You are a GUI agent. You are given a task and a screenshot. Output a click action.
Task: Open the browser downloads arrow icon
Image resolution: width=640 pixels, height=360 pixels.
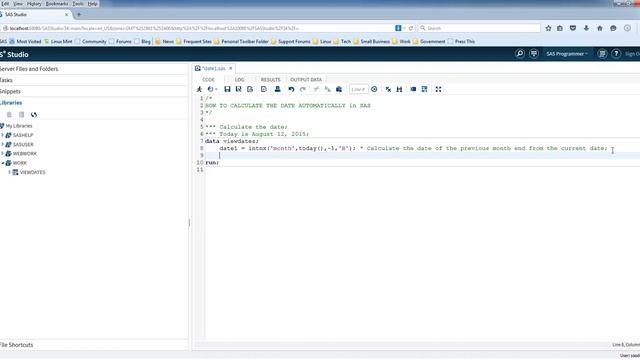(x=586, y=28)
